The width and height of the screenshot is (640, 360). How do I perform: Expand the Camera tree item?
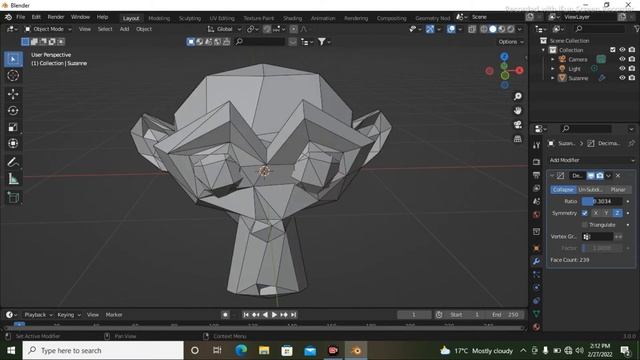(553, 59)
